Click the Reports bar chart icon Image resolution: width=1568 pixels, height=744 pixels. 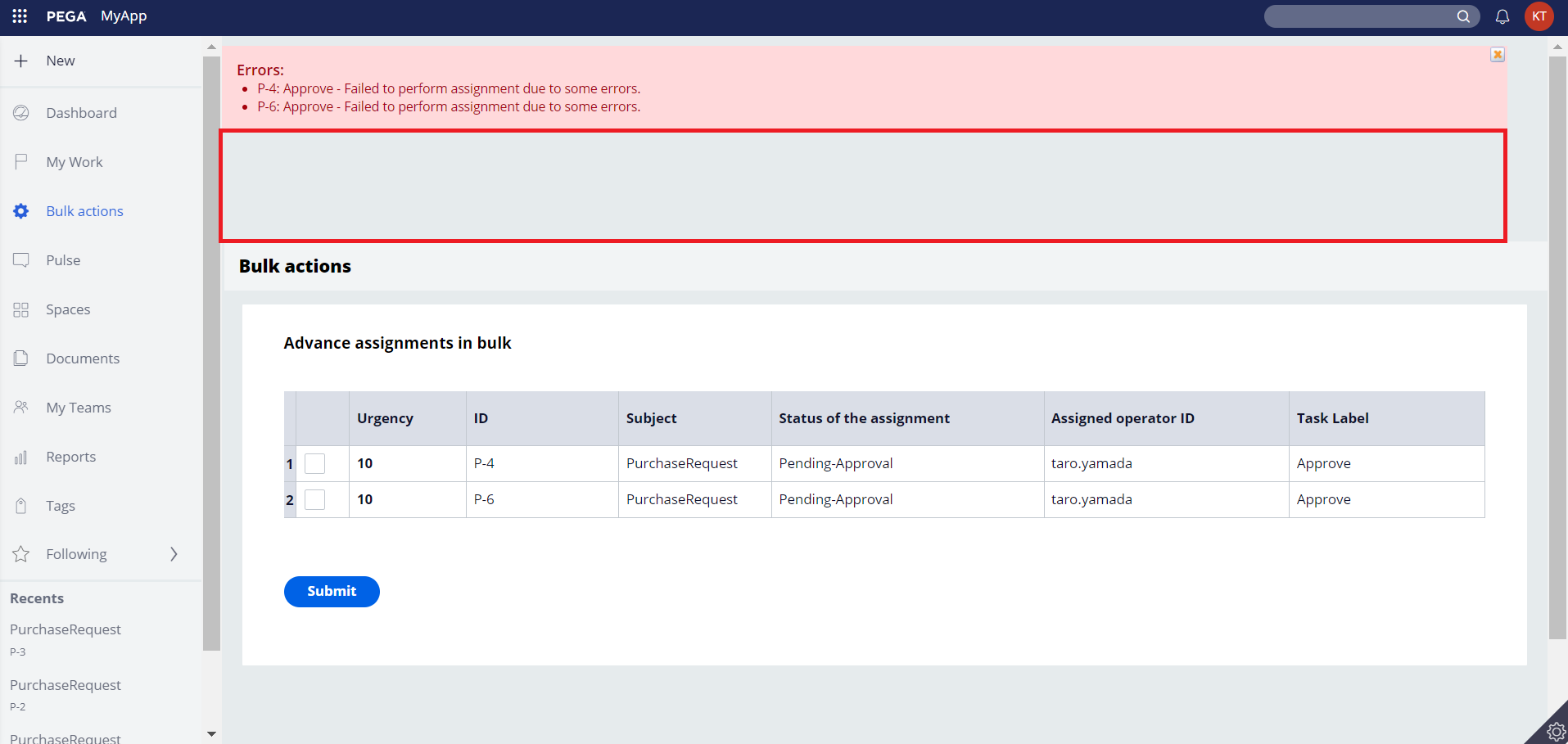21,457
